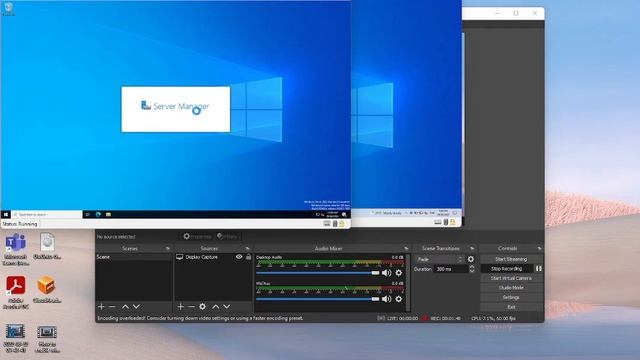
Task: Click the Duration spinner arrows
Action: click(472, 269)
